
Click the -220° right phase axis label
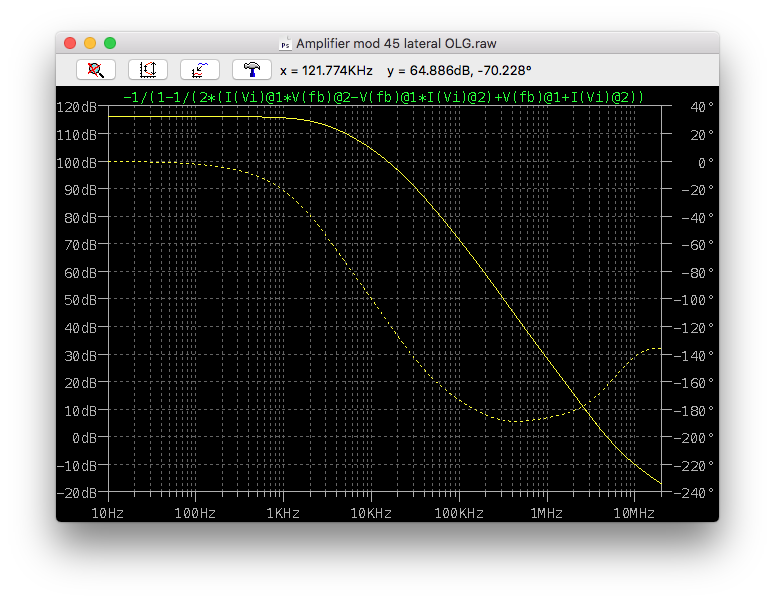694,466
